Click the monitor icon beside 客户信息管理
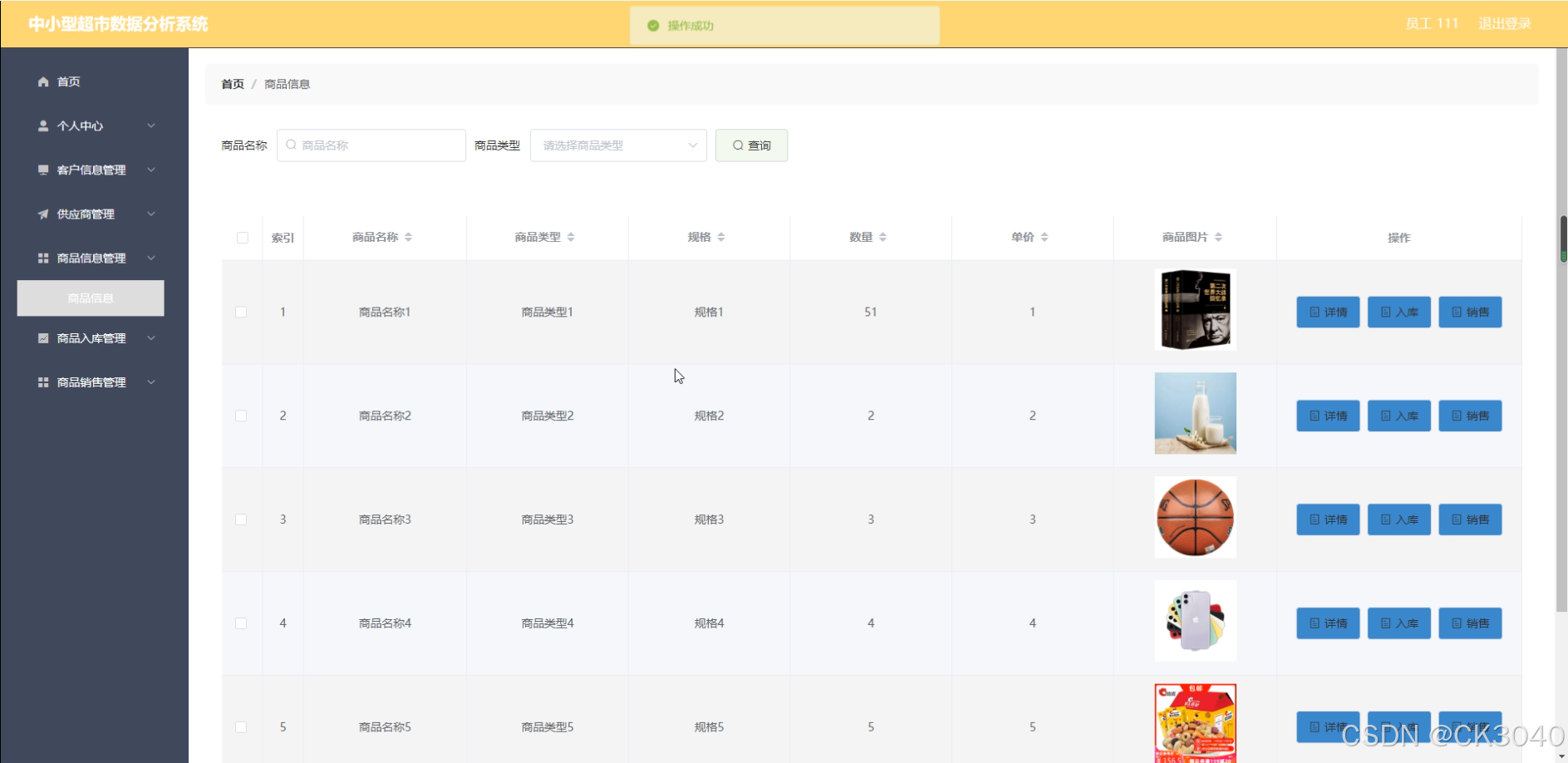The image size is (1568, 763). click(x=43, y=170)
